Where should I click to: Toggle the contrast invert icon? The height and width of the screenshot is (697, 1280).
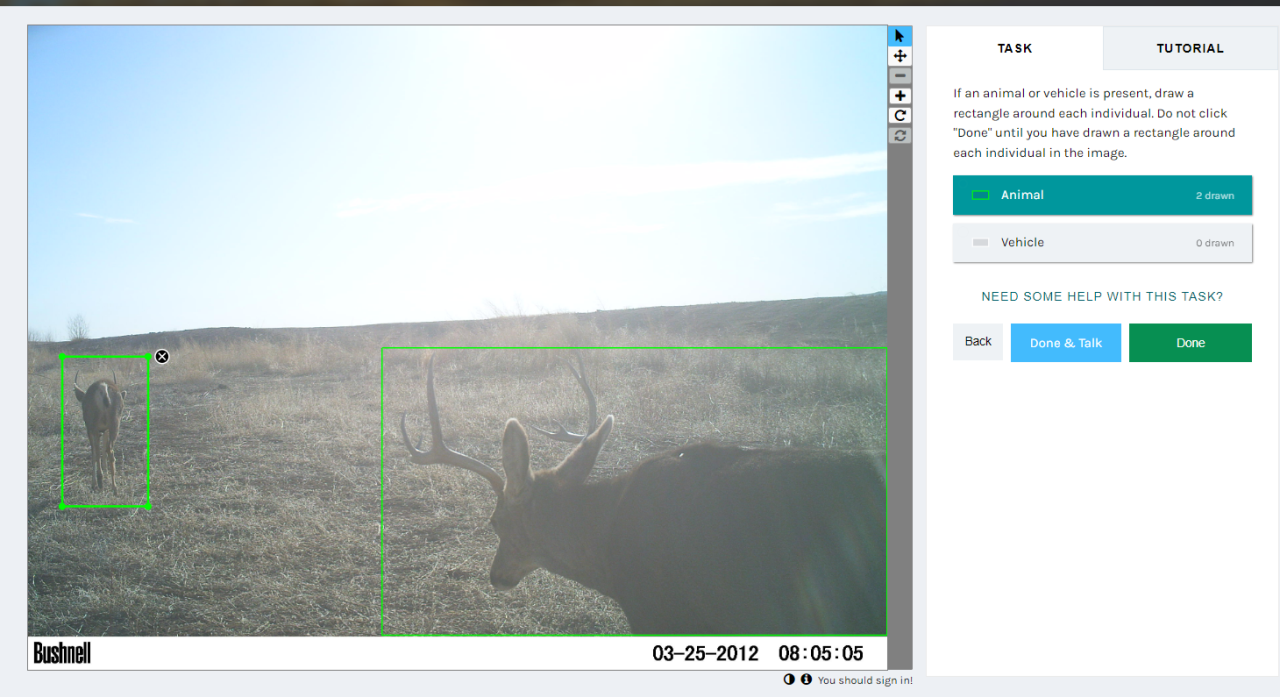[789, 679]
